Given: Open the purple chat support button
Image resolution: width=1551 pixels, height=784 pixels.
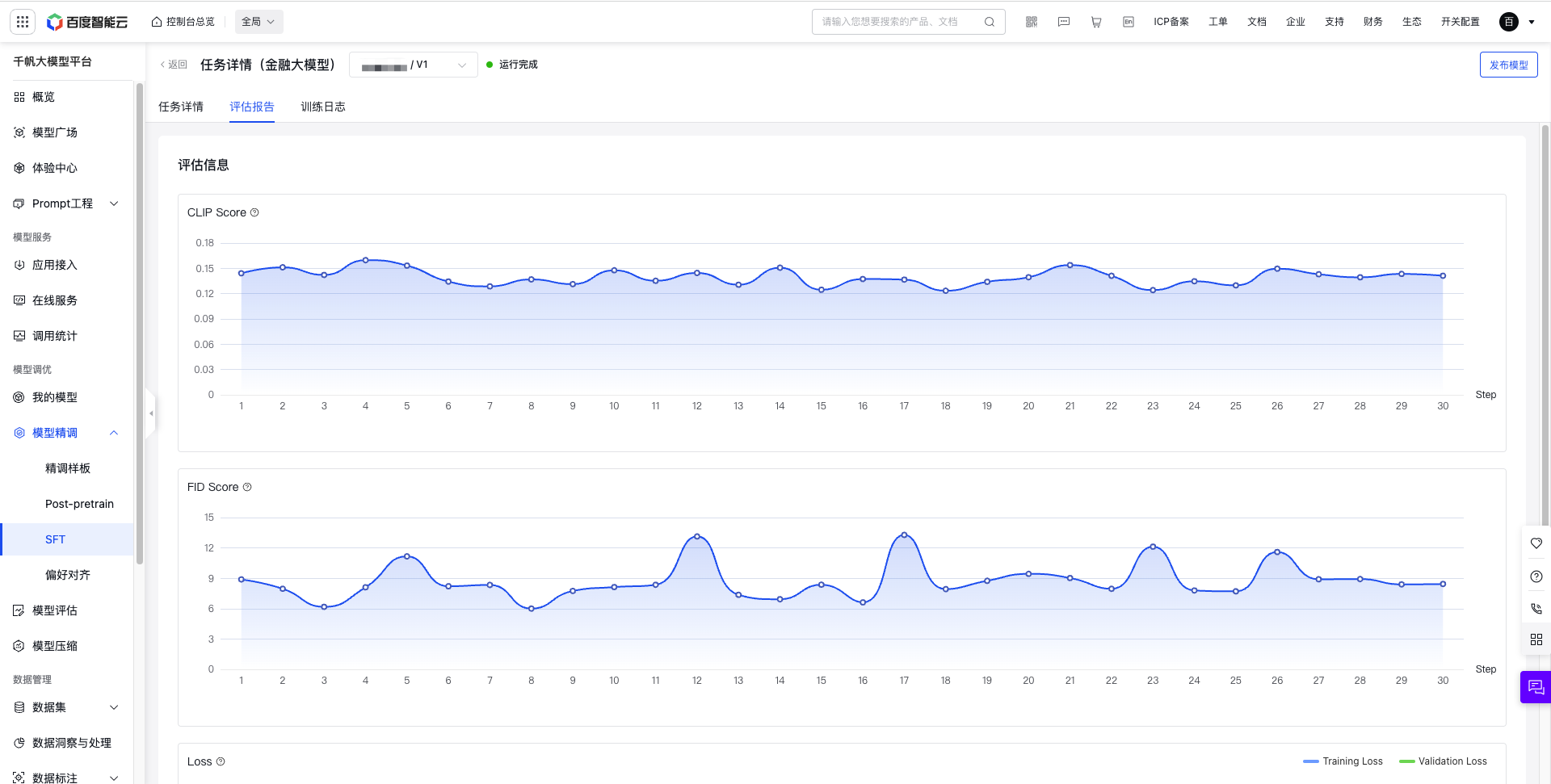Looking at the screenshot, I should pyautogui.click(x=1536, y=687).
